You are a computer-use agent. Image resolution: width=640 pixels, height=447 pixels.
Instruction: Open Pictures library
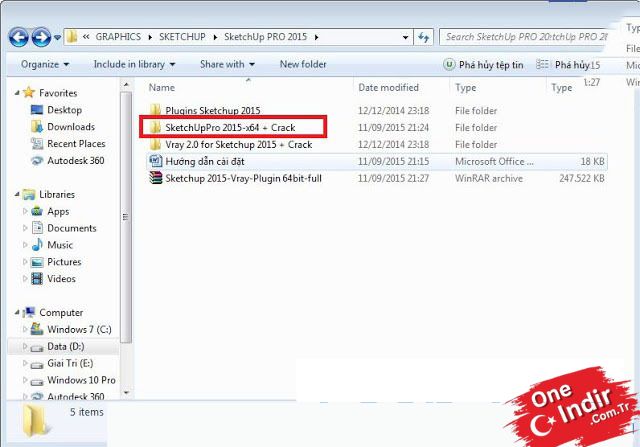coord(64,262)
